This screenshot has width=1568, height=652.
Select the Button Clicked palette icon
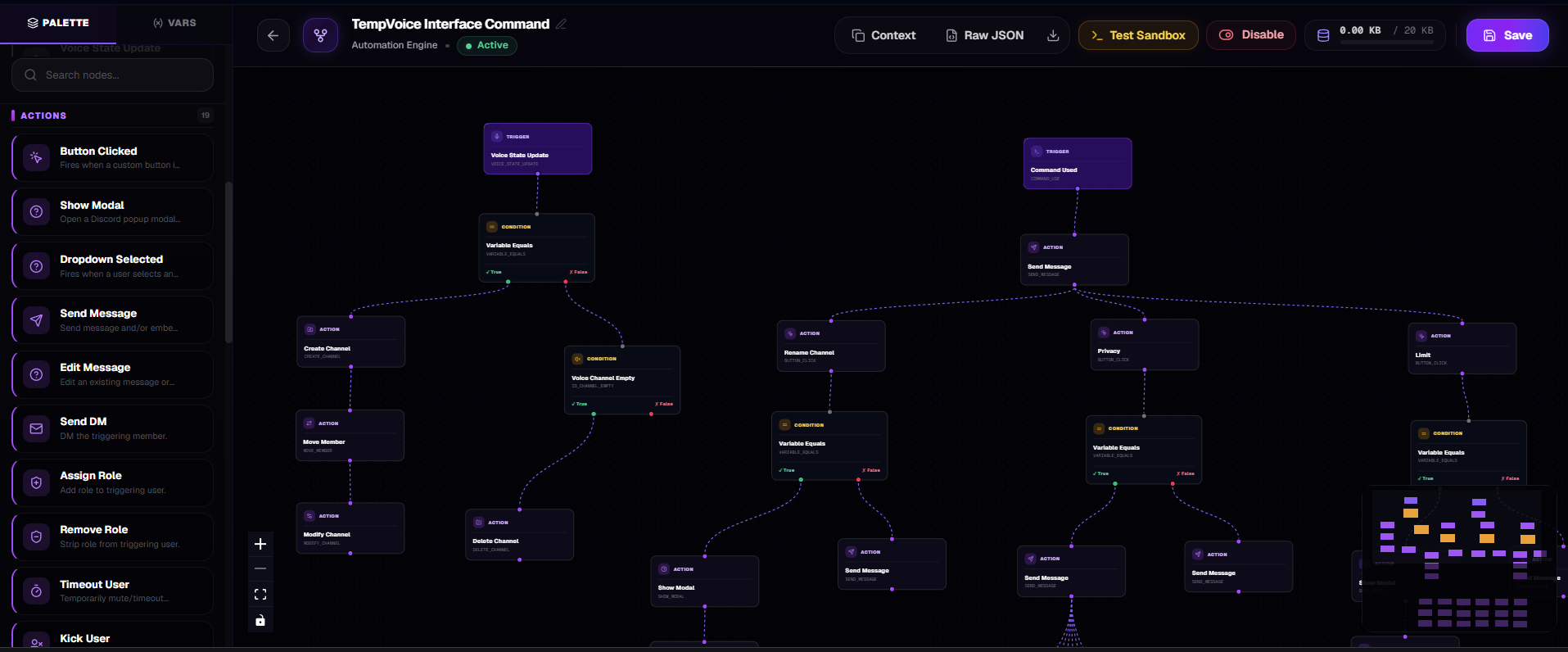pyautogui.click(x=36, y=157)
